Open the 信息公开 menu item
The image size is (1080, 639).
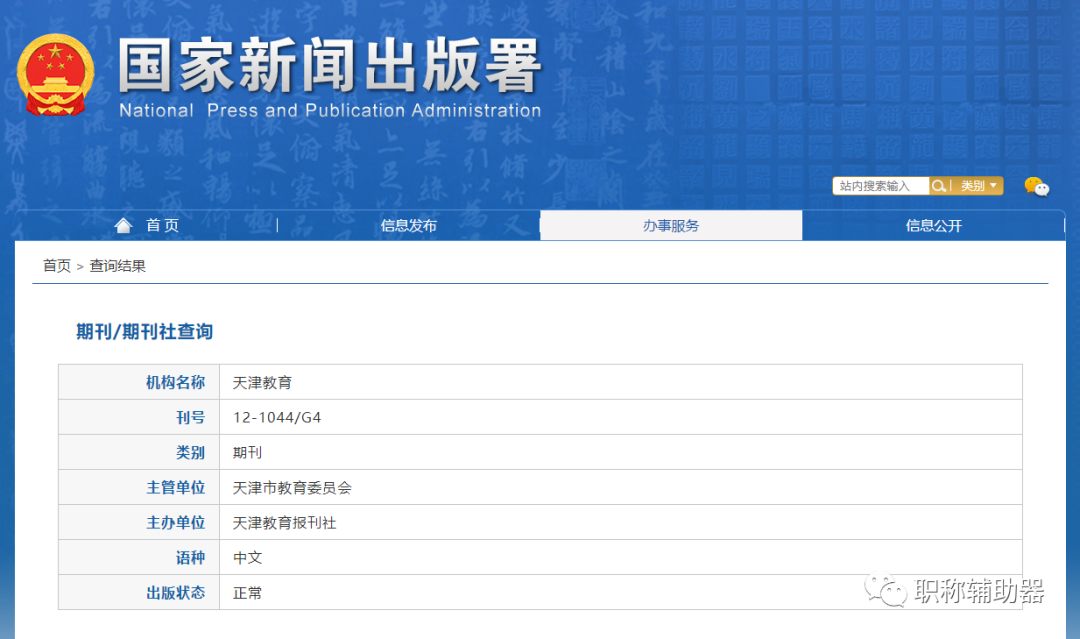tap(932, 225)
